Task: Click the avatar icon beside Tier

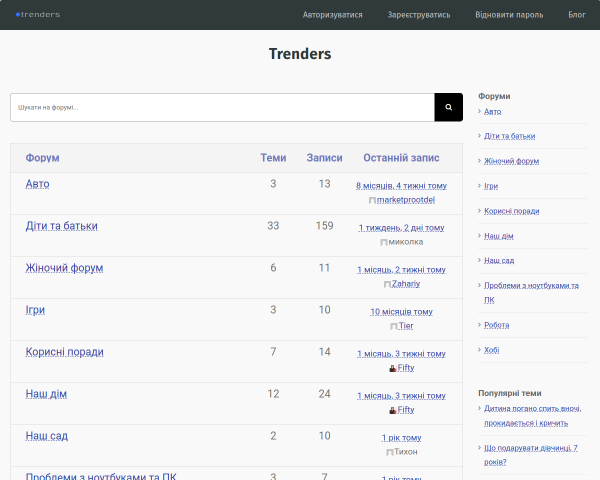Action: (394, 326)
